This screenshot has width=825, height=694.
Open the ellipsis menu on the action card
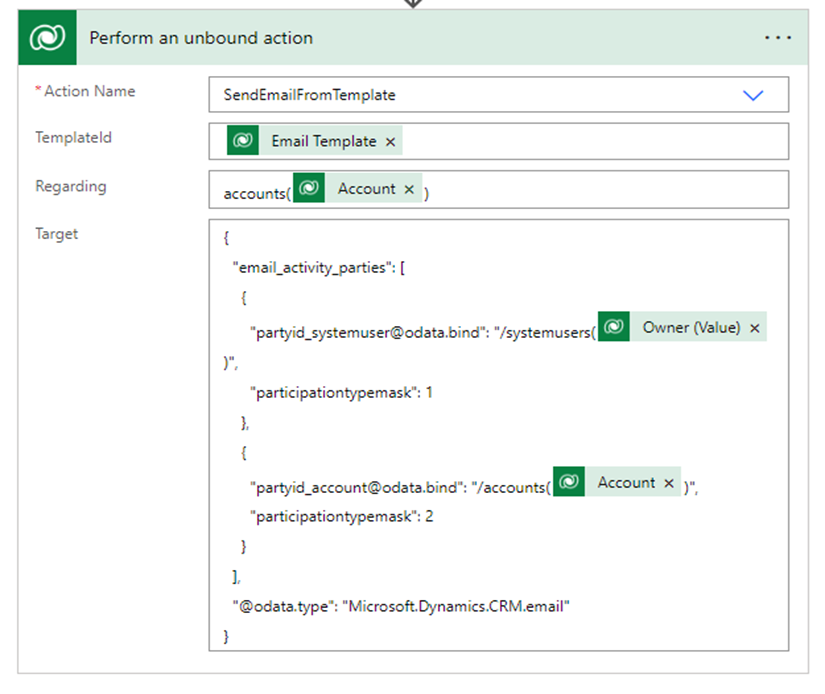click(x=776, y=38)
